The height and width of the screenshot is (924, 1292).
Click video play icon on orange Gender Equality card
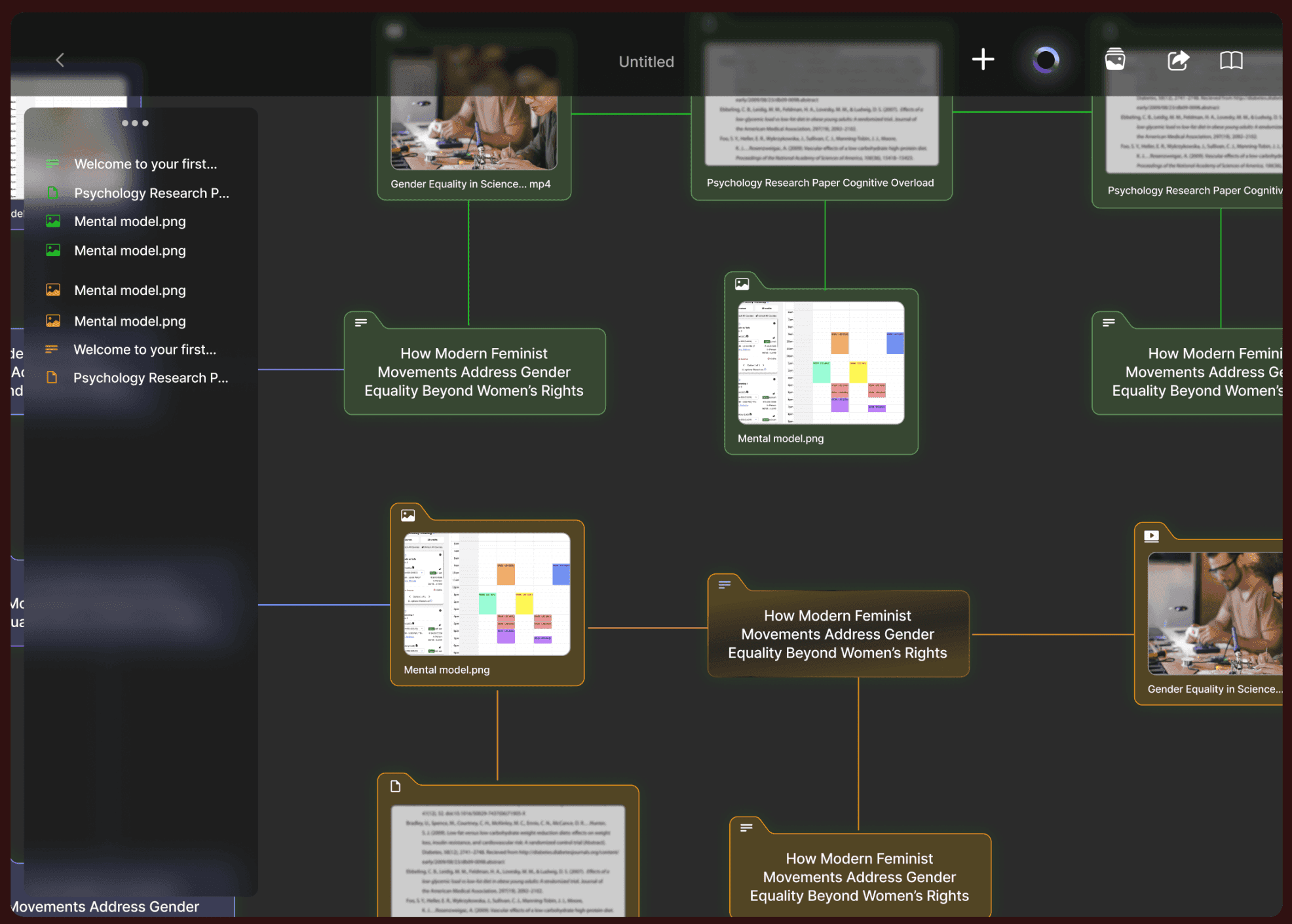[1151, 536]
